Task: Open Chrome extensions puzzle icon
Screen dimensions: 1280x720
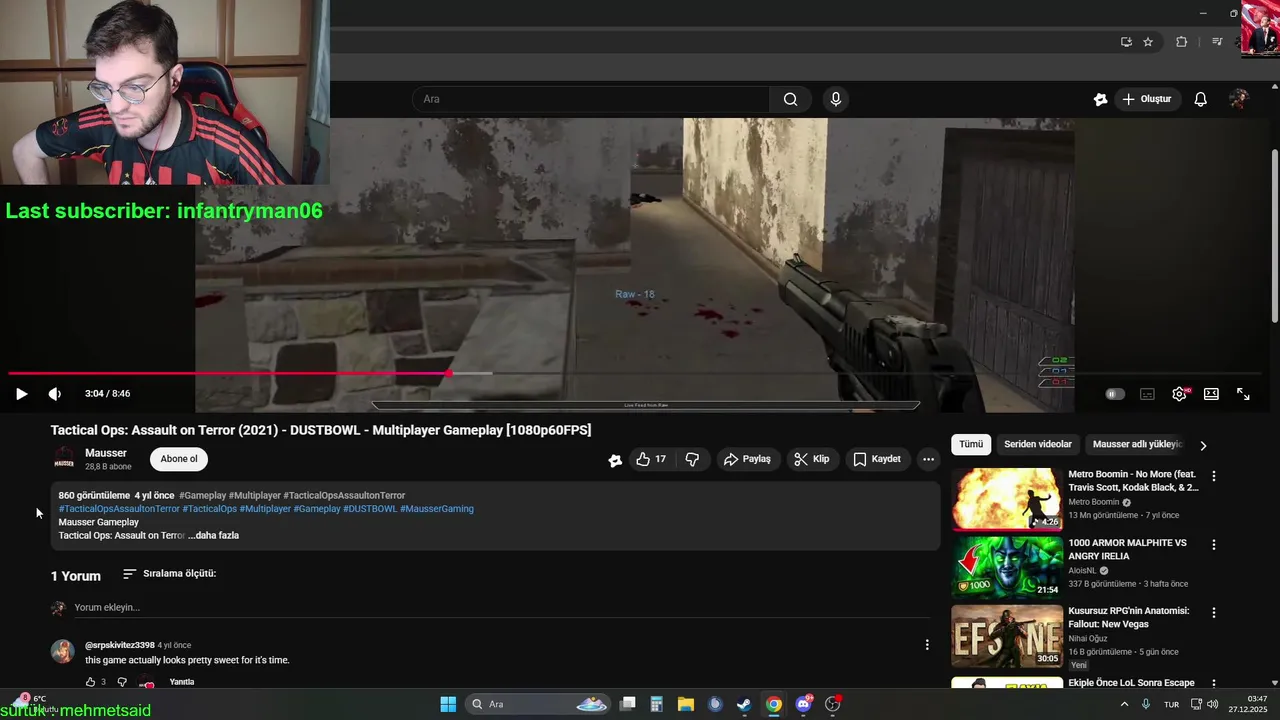Action: click(1181, 42)
